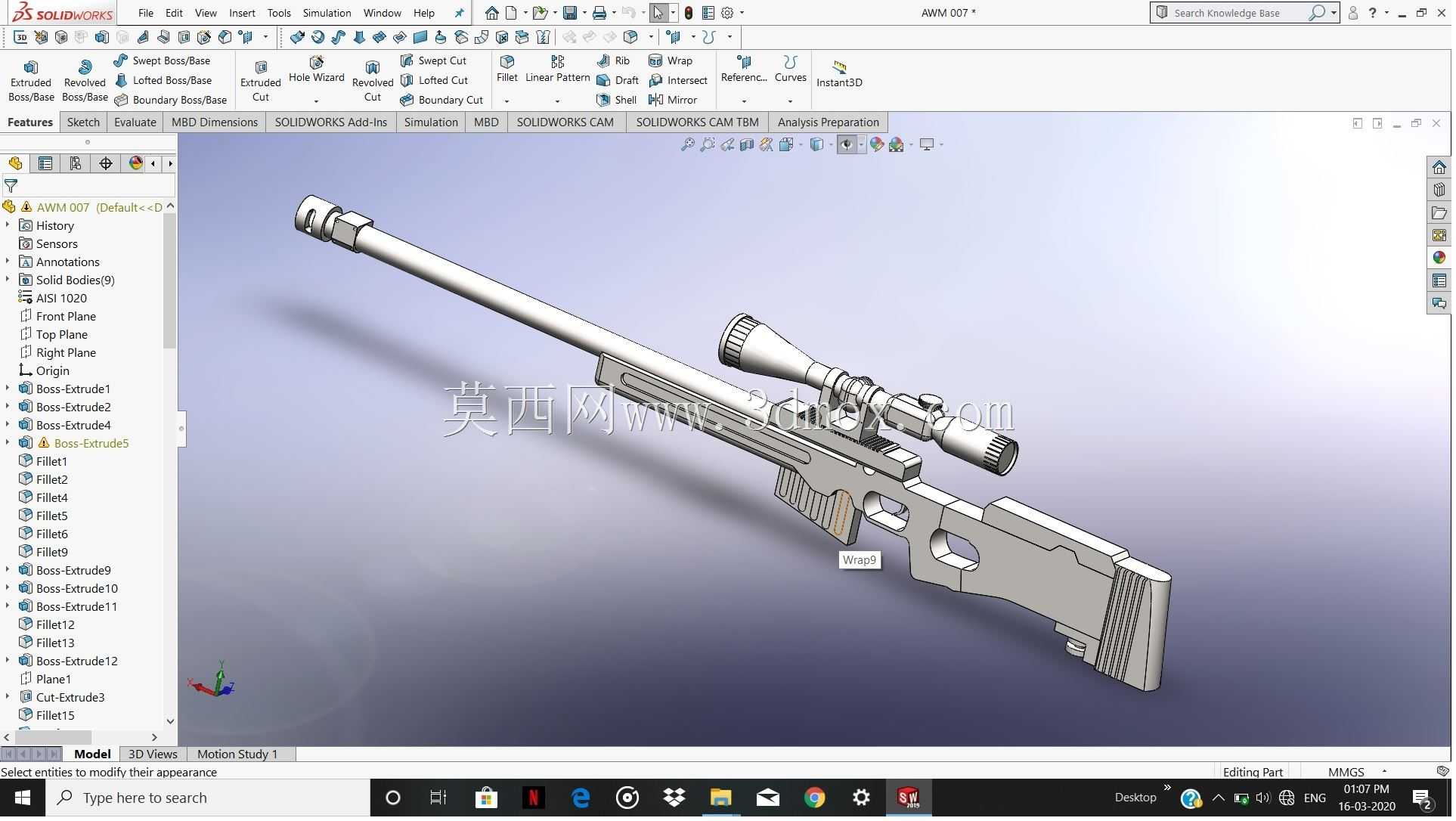Click the Zoom to Fit icon

688,144
